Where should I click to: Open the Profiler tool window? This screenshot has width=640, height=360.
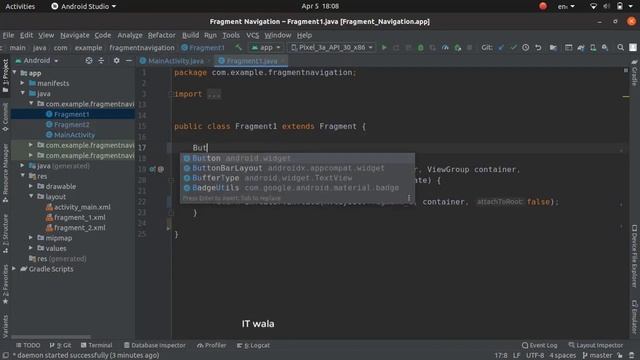(x=211, y=345)
